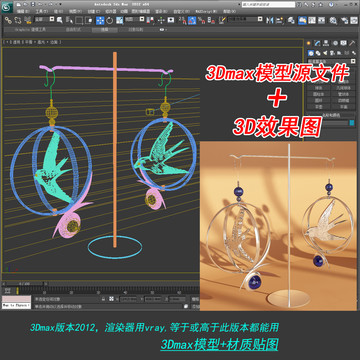Open the named selection sets dropdown

coord(245,19)
